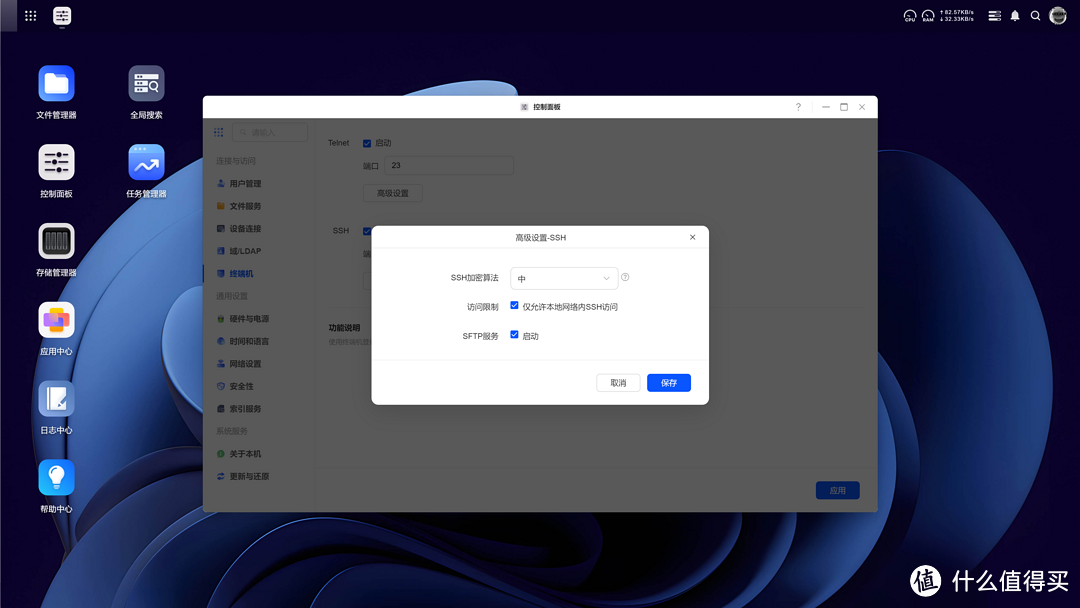Click the help icon beside SSH加密算法
1080x608 pixels.
pyautogui.click(x=625, y=278)
